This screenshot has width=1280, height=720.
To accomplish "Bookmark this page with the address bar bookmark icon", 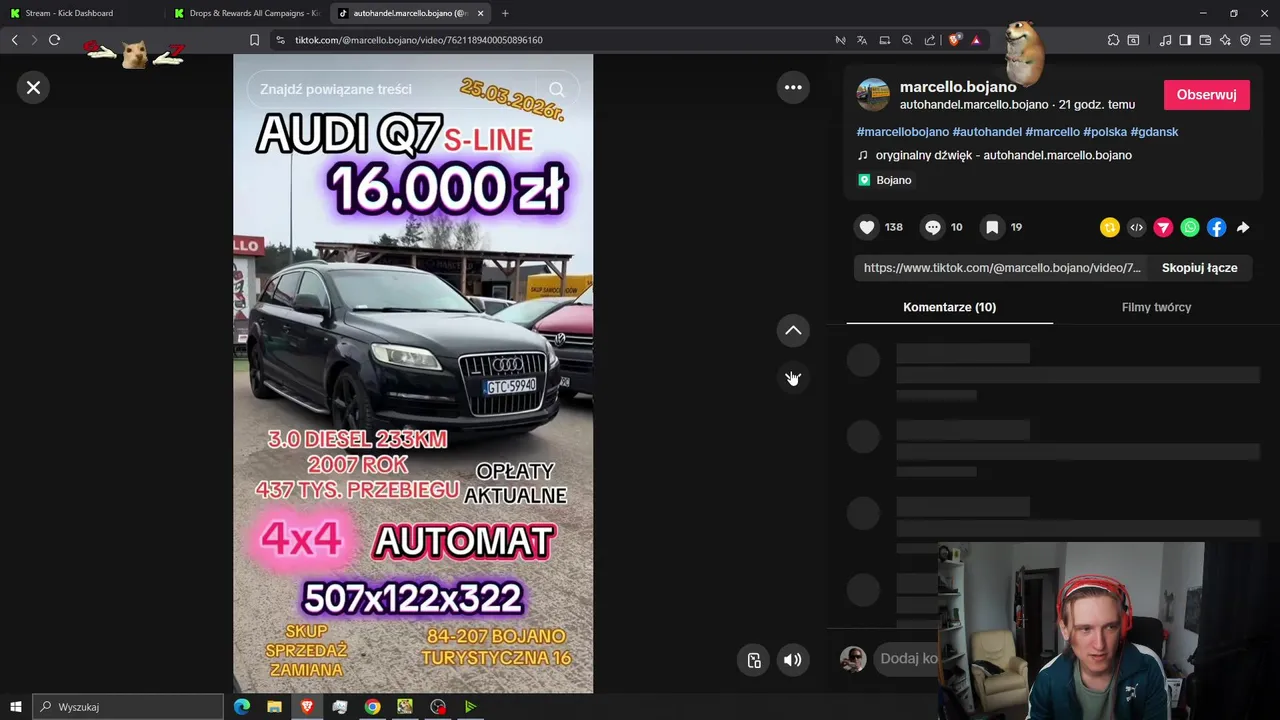I will [x=254, y=40].
